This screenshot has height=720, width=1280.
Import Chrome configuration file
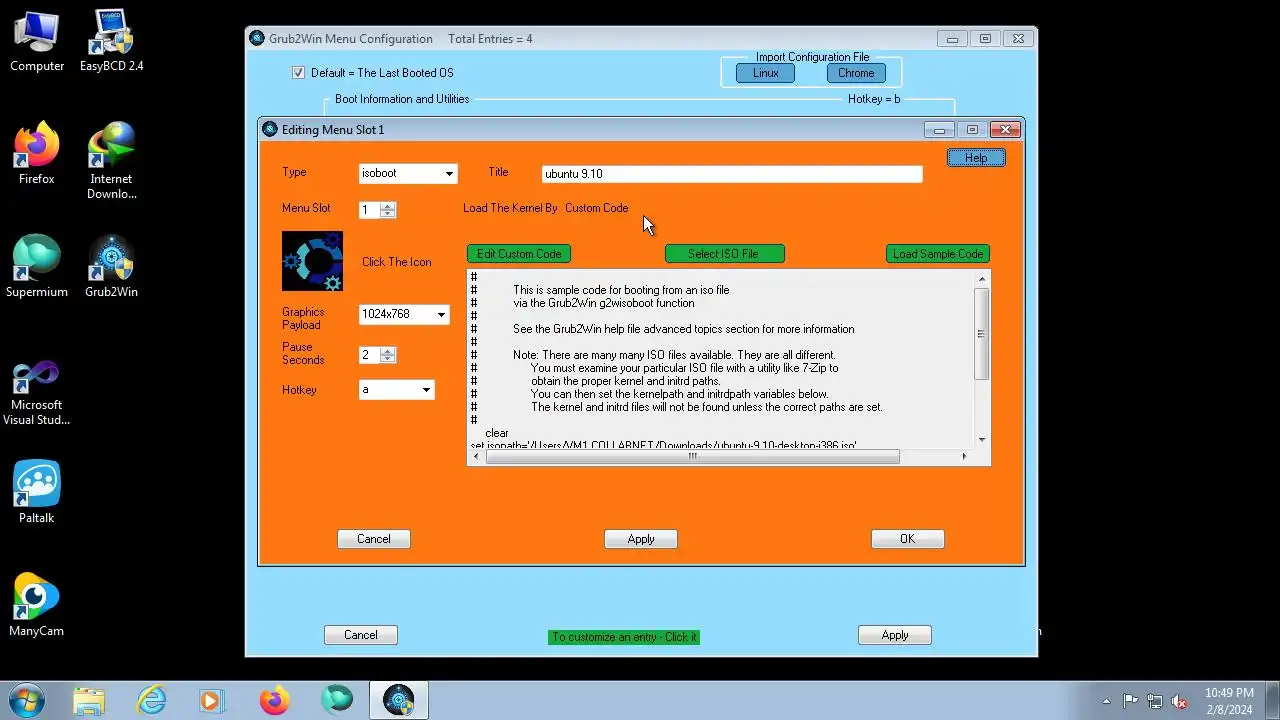[x=856, y=73]
